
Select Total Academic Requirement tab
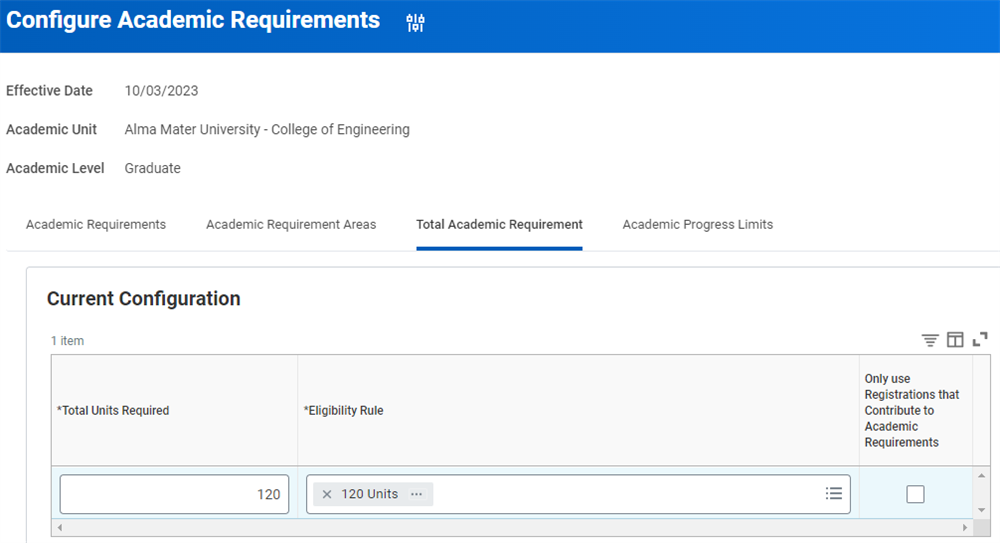[x=499, y=225]
